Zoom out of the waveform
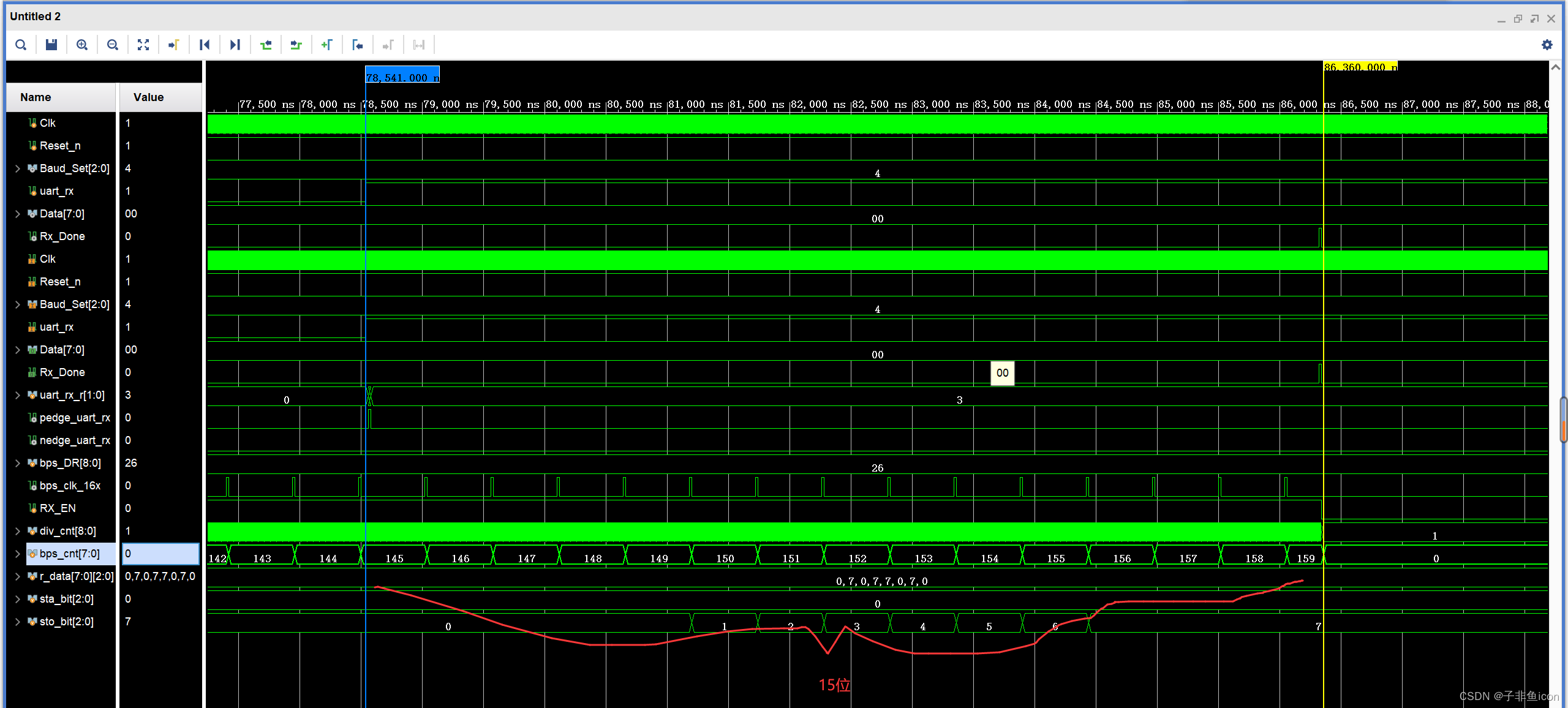Viewport: 1568px width, 708px height. (x=113, y=45)
